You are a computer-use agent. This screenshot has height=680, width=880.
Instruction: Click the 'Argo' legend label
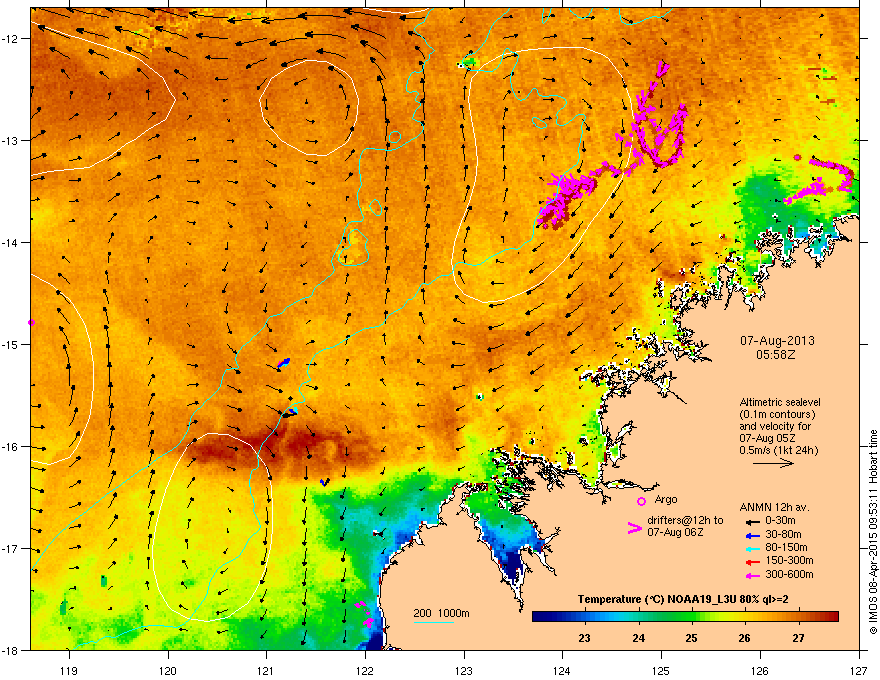(x=666, y=499)
